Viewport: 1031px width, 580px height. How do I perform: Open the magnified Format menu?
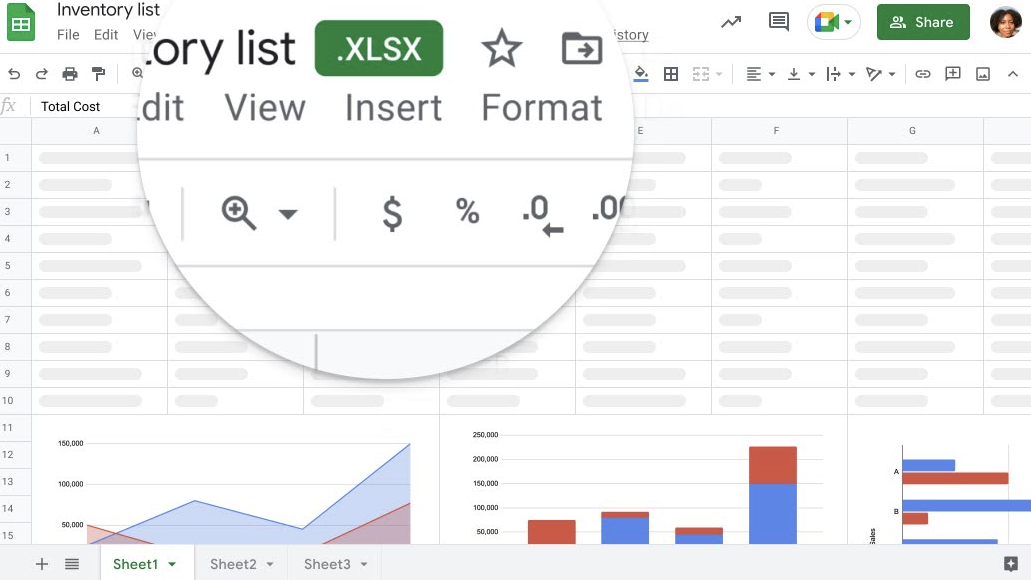(x=542, y=108)
